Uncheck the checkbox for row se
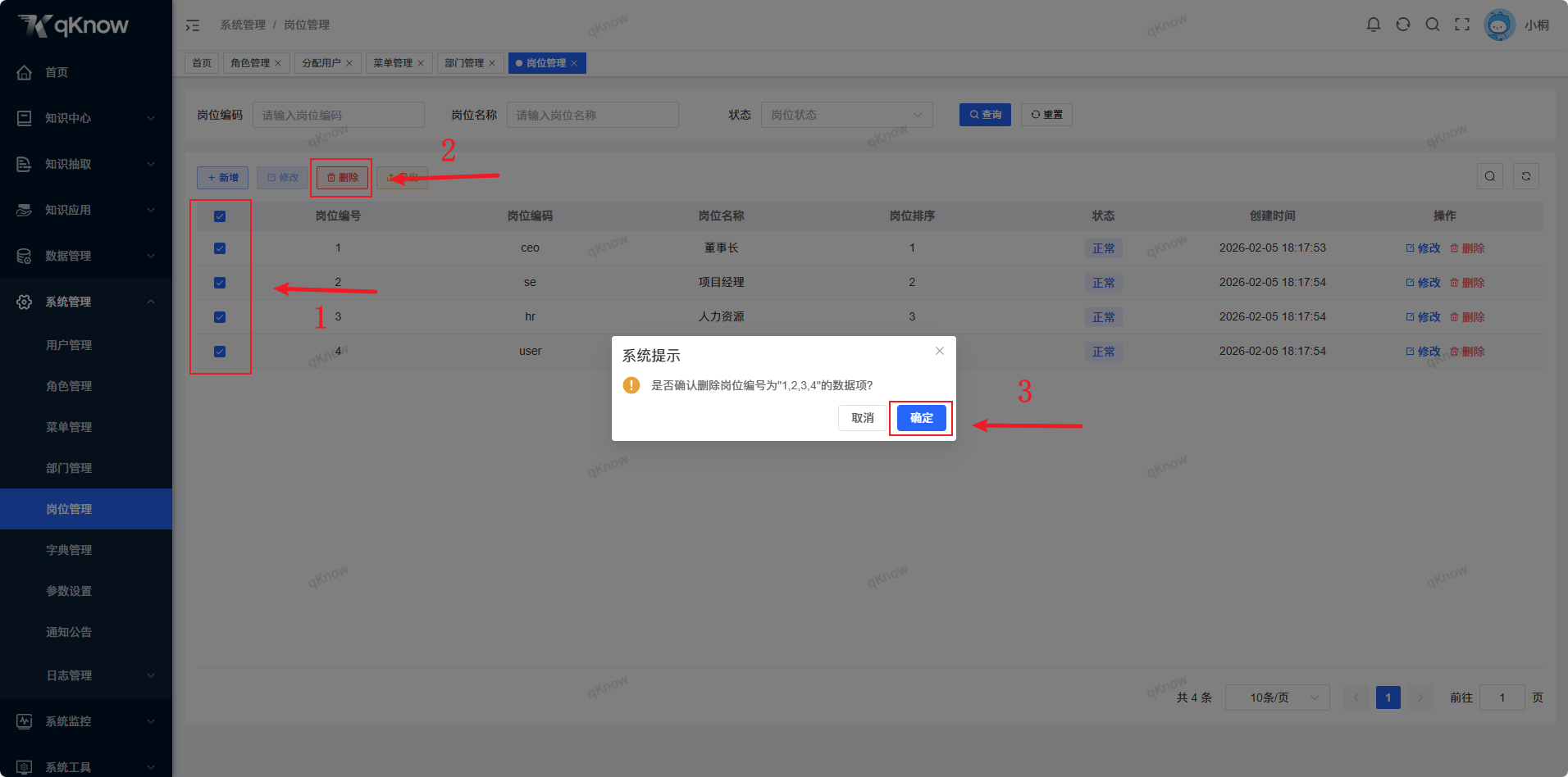1568x777 pixels. click(220, 283)
